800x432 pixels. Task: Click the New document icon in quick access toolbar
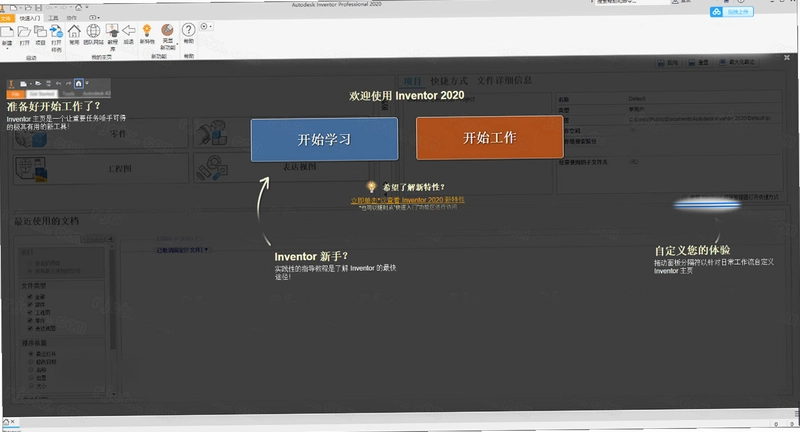click(14, 8)
